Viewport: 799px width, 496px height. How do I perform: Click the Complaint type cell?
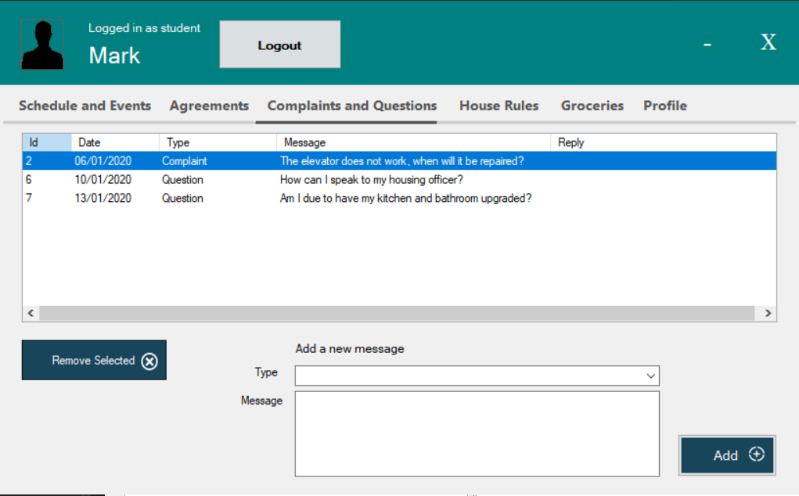(184, 161)
